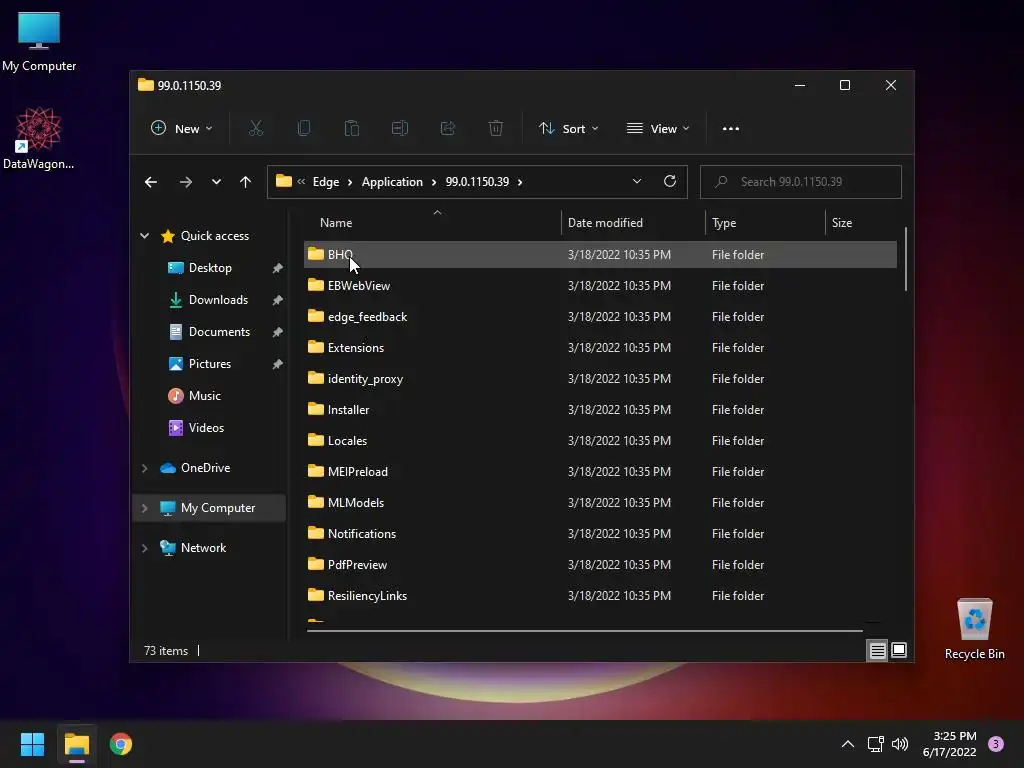Select the edge_feedback folder
Viewport: 1024px width, 768px height.
[600, 317]
